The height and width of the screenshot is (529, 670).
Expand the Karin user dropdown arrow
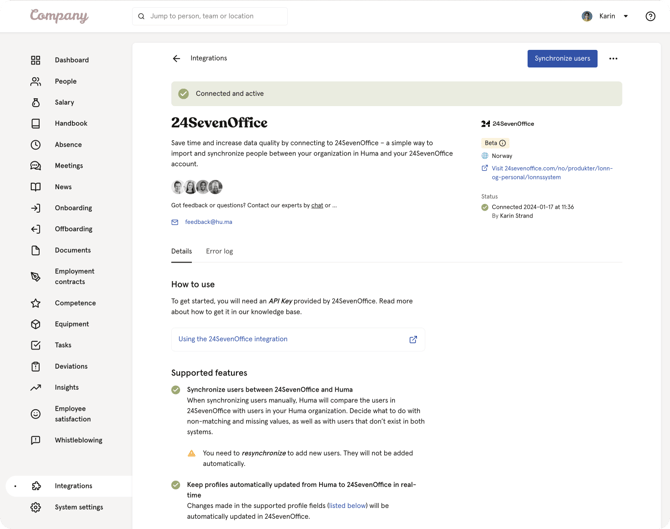pos(626,16)
